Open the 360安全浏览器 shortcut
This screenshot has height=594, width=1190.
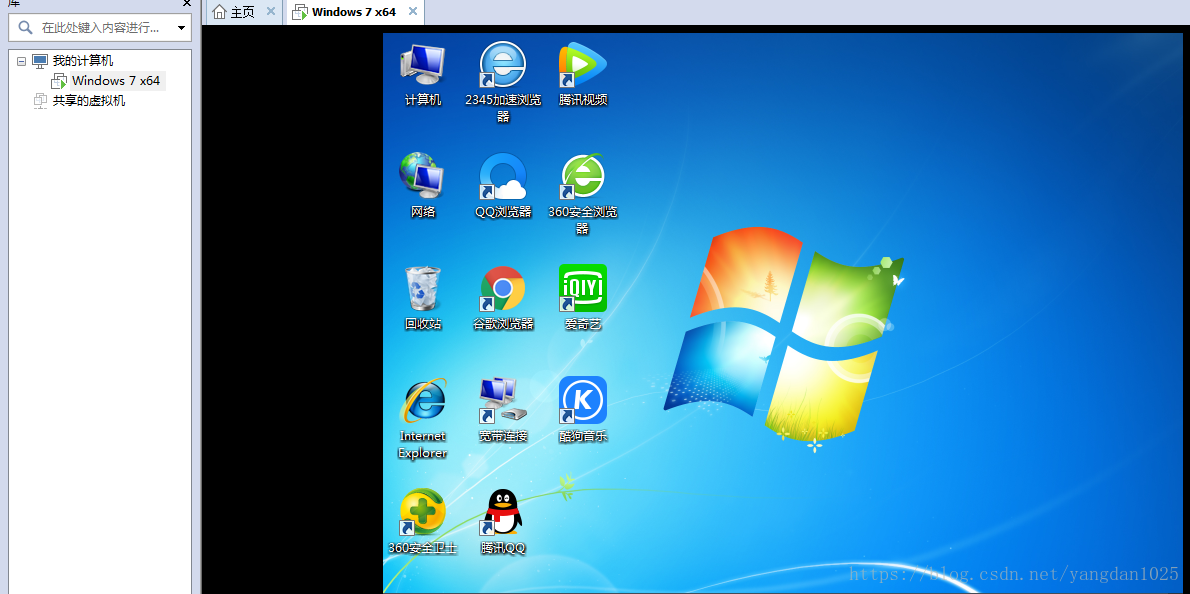tap(583, 193)
